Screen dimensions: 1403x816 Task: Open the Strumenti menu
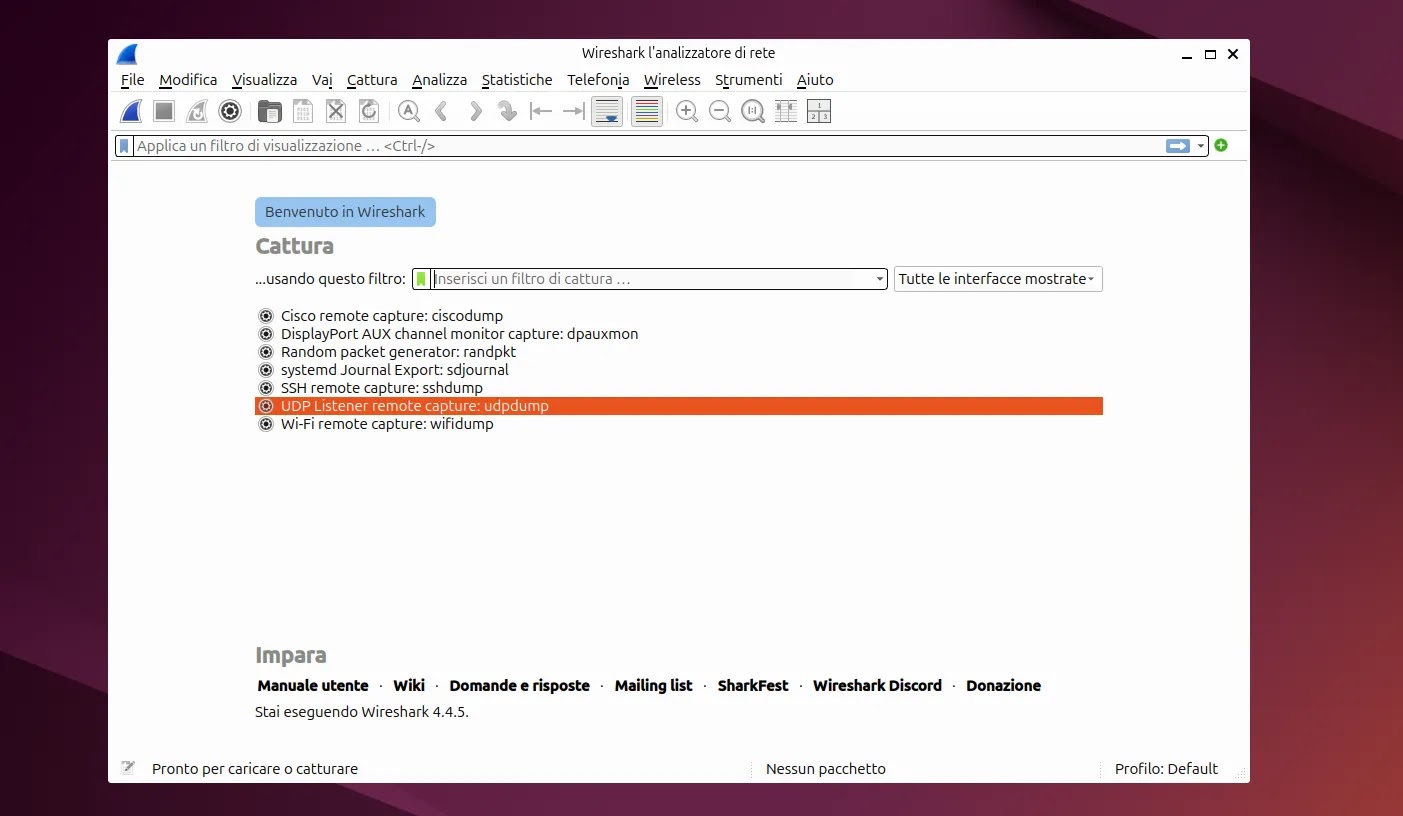(749, 80)
